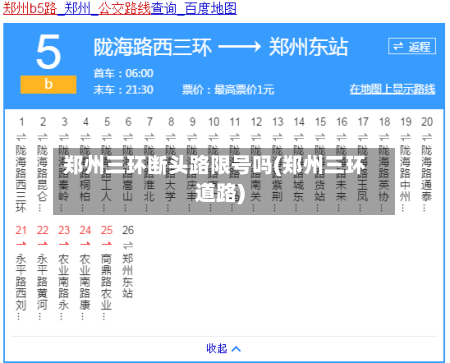
Task: Click the chevron next to 收起
Action: 236,349
